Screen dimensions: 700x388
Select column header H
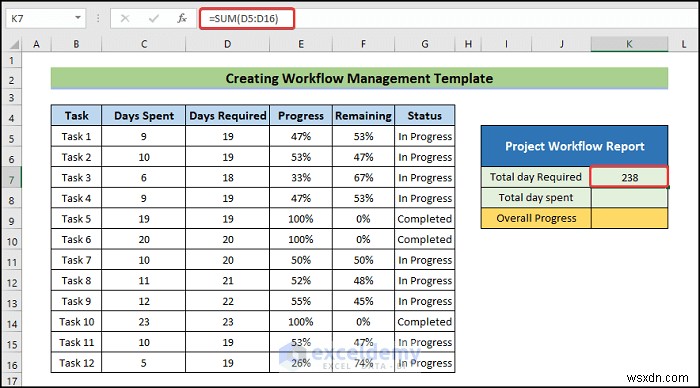point(468,44)
